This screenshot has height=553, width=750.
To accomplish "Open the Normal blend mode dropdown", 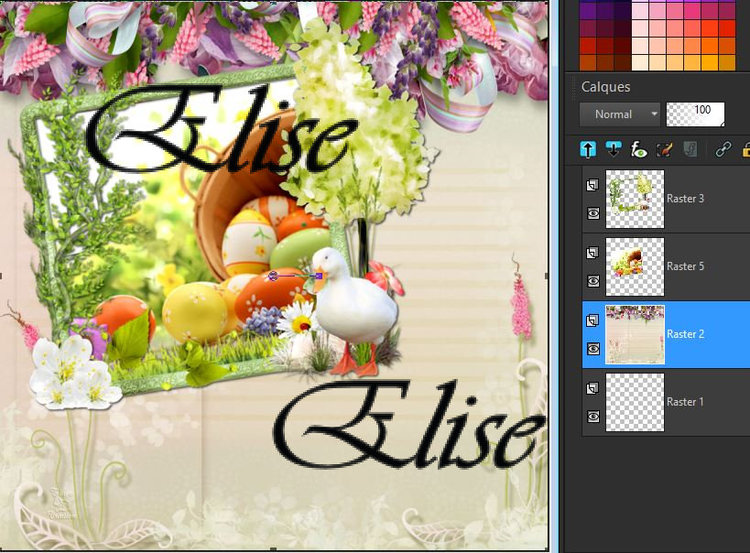I will [620, 114].
